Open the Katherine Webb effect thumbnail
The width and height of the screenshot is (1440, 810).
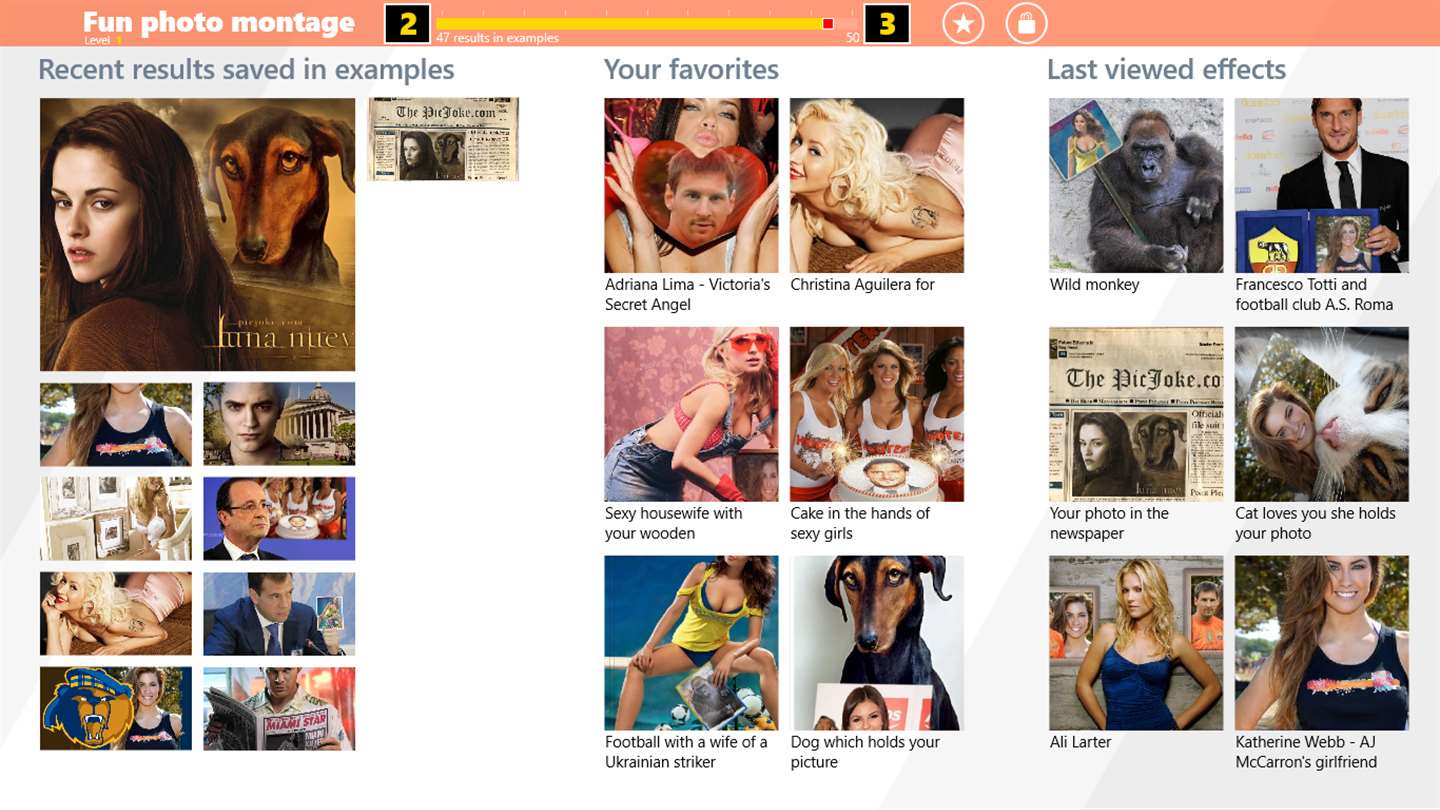pyautogui.click(x=1322, y=643)
